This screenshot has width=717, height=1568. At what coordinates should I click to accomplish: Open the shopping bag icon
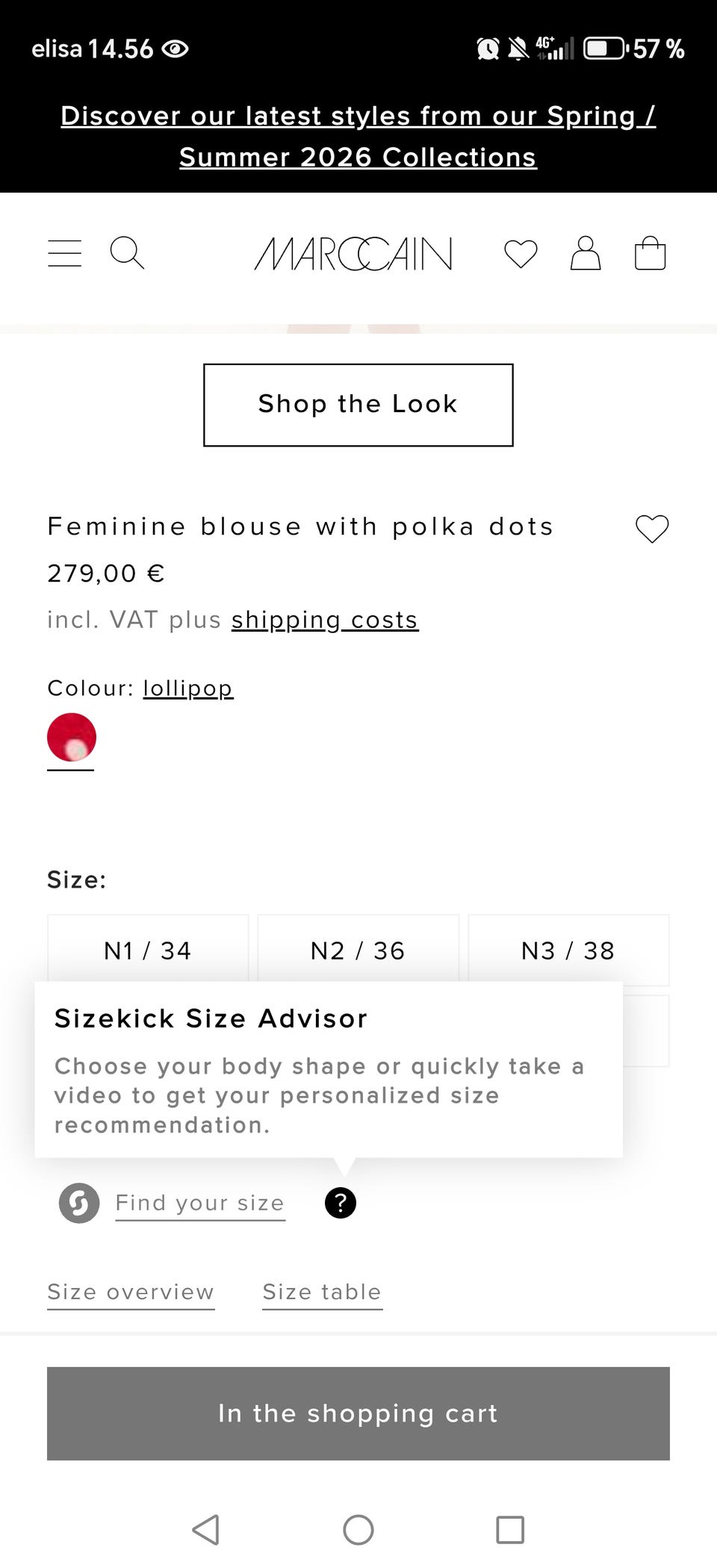(x=650, y=253)
